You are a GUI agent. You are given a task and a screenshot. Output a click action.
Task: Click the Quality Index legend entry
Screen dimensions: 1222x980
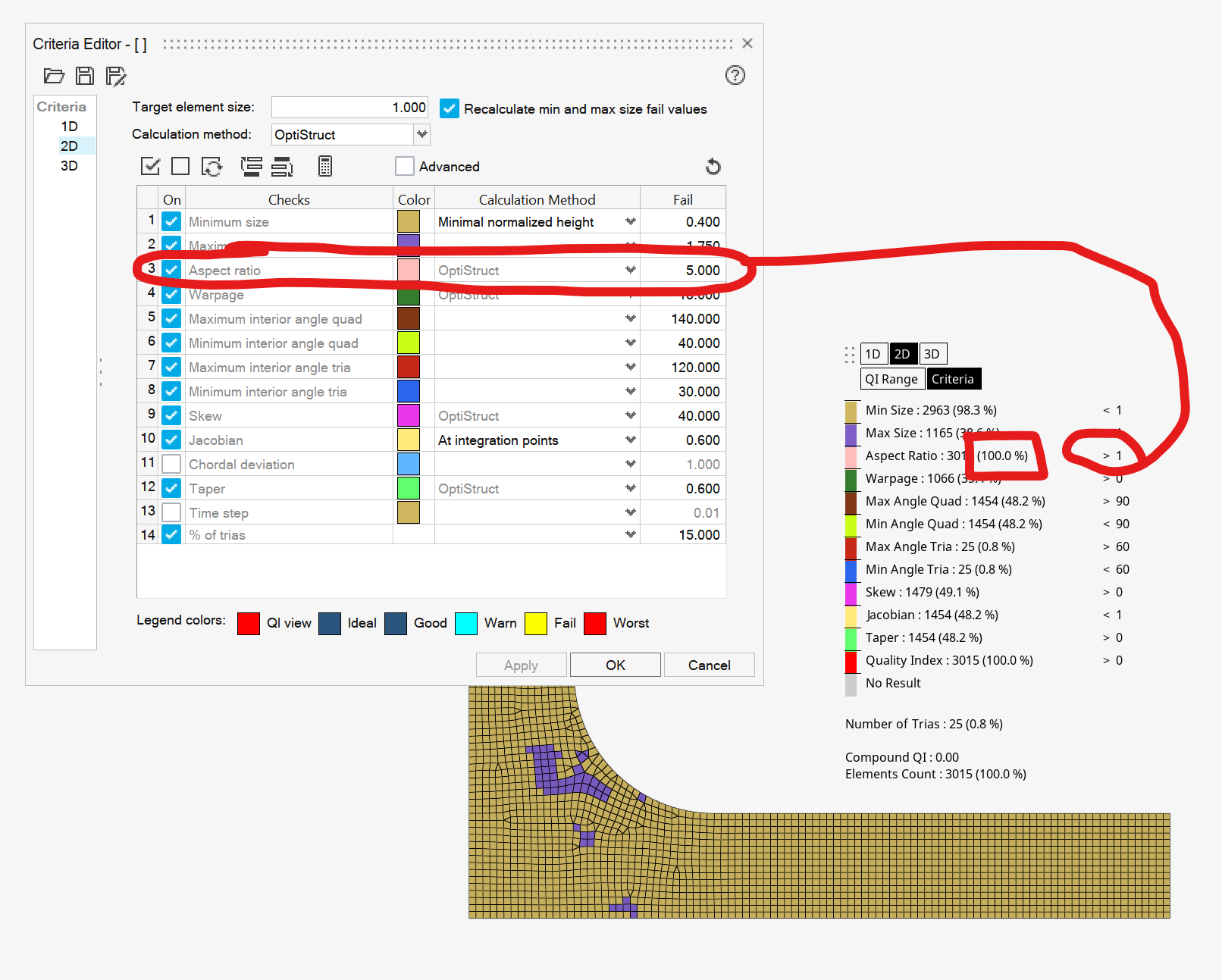click(949, 660)
